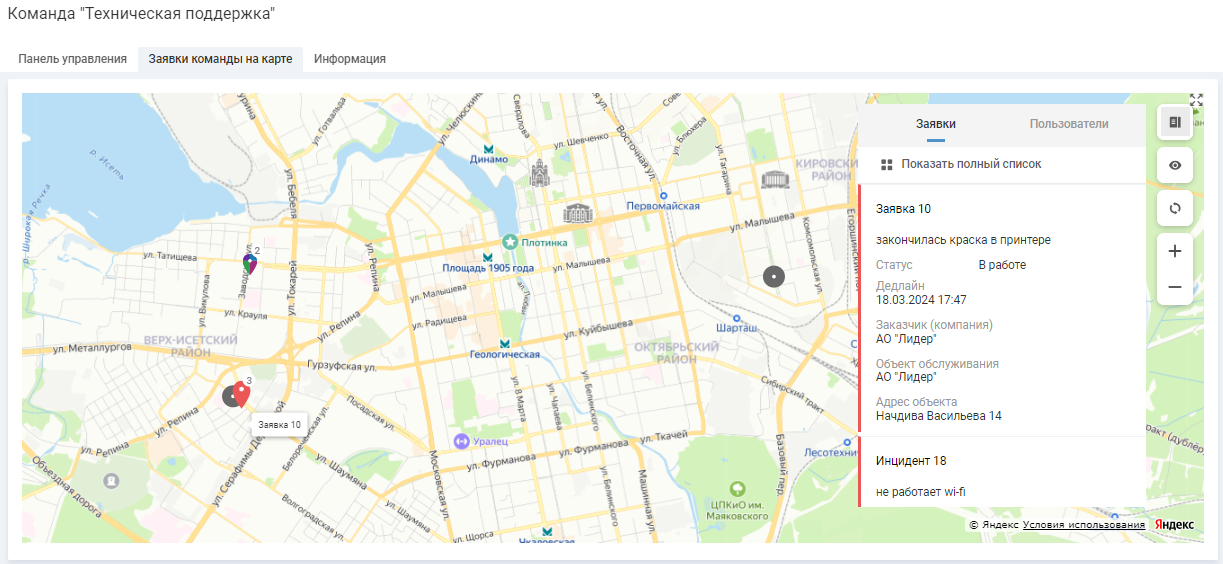This screenshot has width=1223, height=564.
Task: Open the Условия использования link
Action: click(x=1083, y=525)
